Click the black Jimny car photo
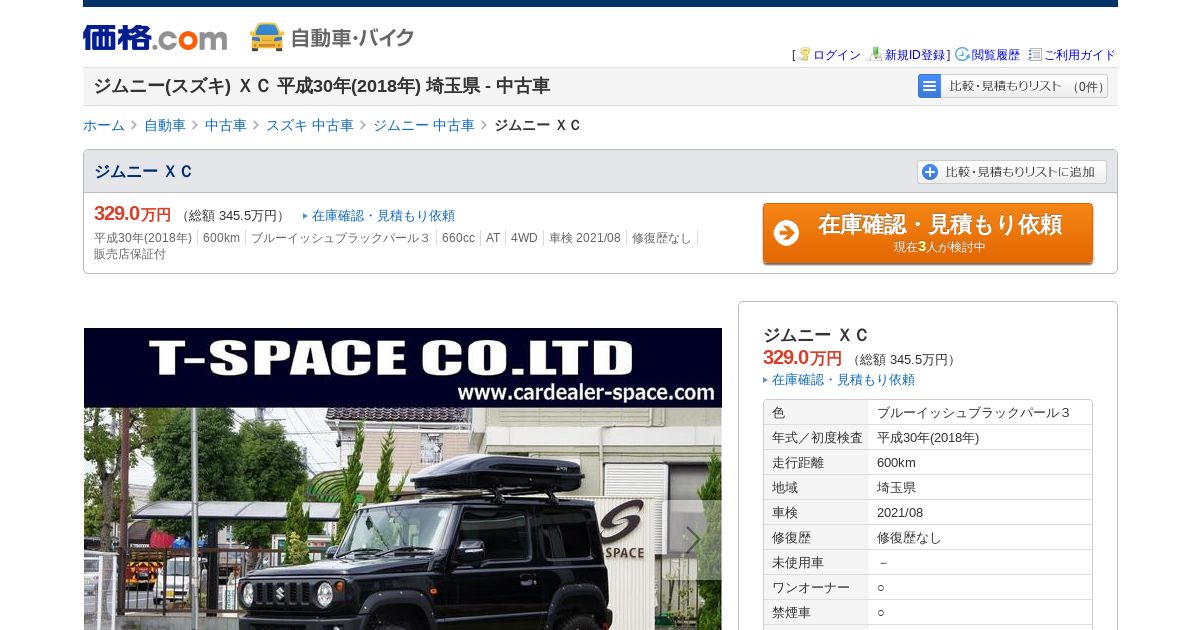 pos(403,518)
